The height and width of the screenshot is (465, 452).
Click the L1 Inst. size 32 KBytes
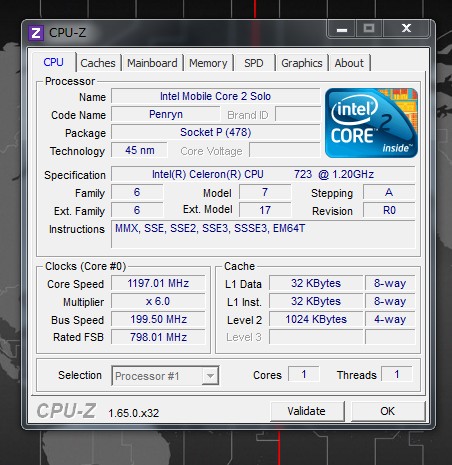point(316,301)
